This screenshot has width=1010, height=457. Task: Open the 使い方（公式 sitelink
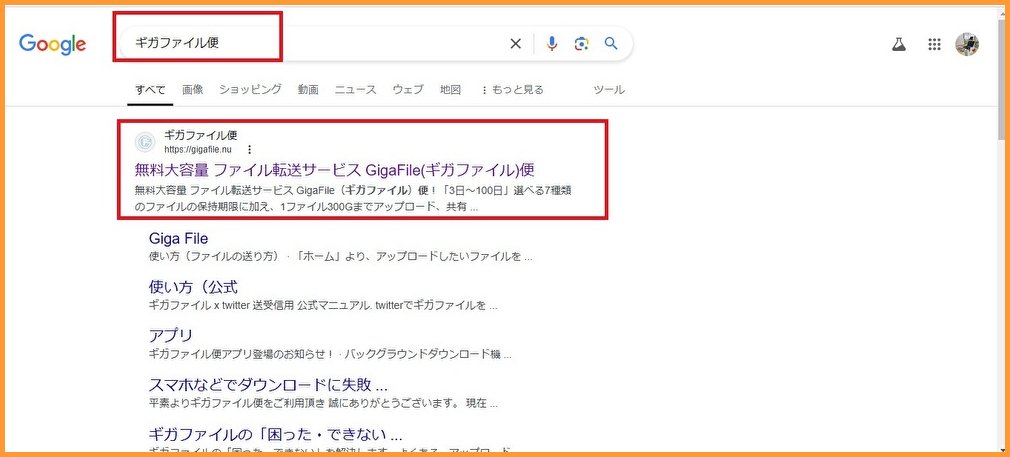point(193,286)
